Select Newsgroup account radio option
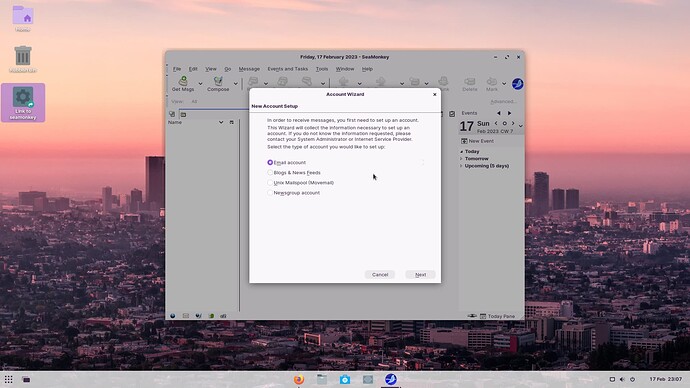The height and width of the screenshot is (388, 690). [x=293, y=193]
